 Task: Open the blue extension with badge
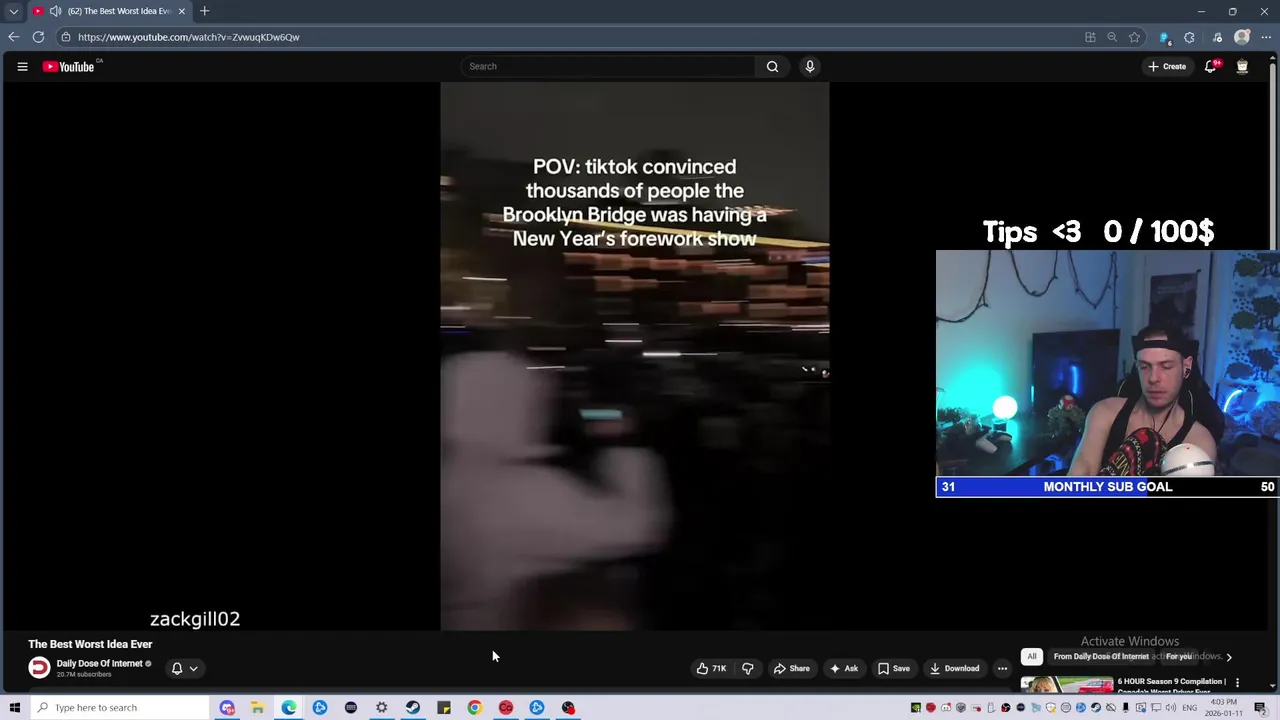coord(1164,37)
